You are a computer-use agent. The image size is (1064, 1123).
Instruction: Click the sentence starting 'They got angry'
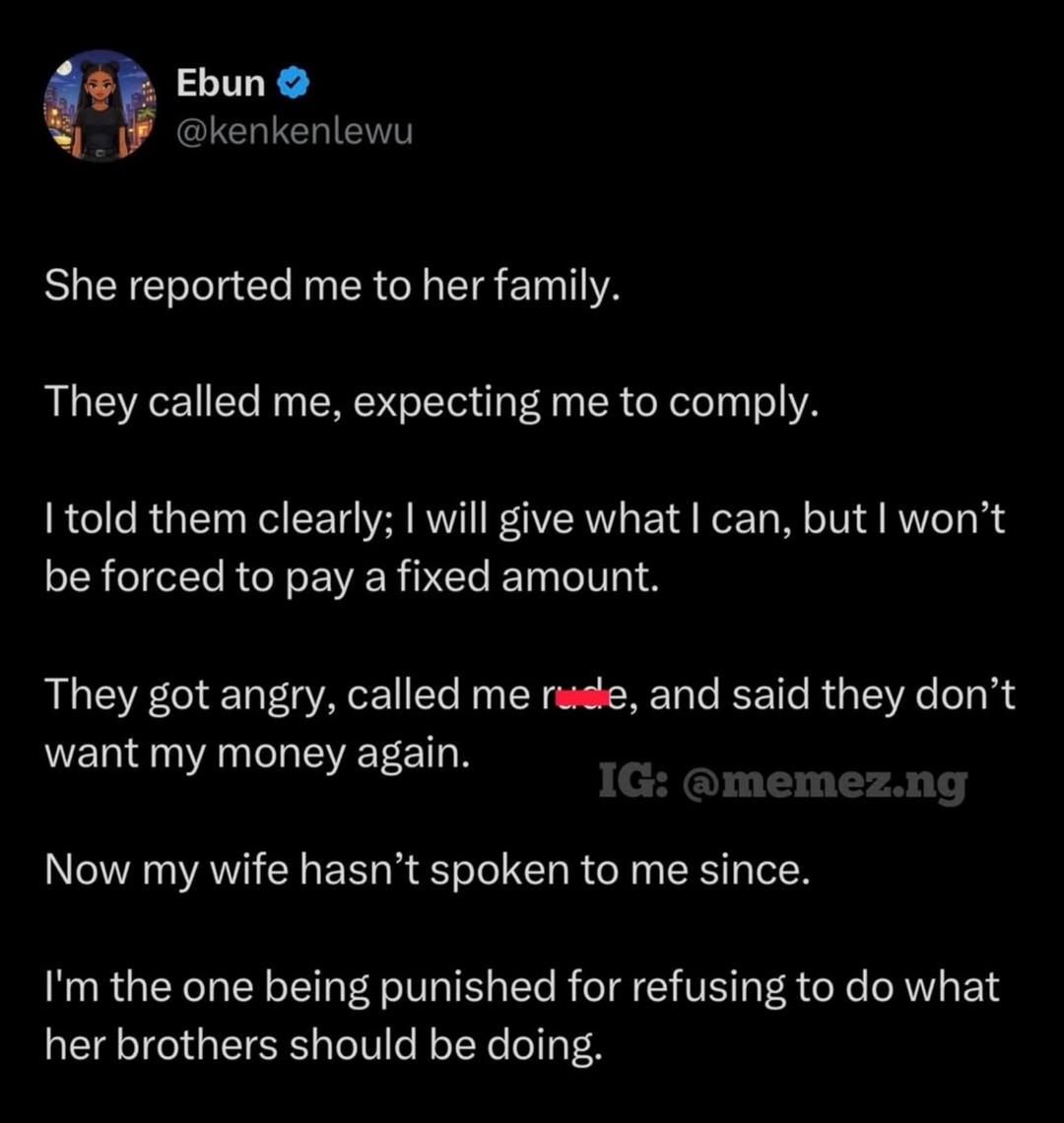pos(530,695)
